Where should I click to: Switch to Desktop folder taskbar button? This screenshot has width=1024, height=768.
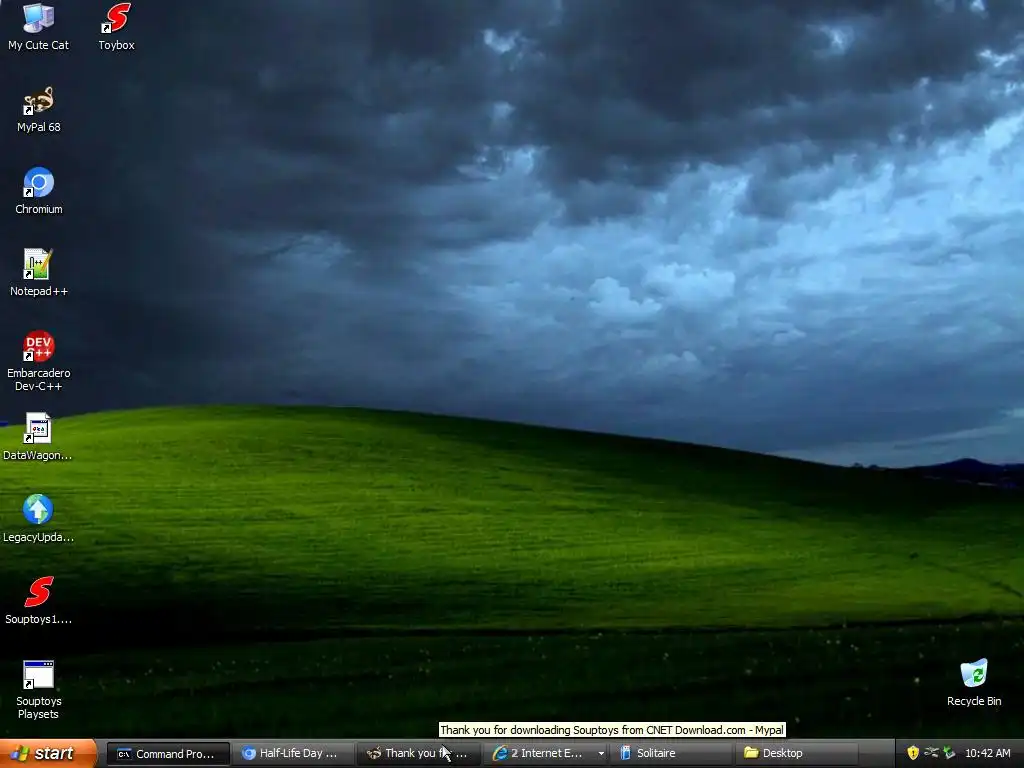(x=796, y=754)
